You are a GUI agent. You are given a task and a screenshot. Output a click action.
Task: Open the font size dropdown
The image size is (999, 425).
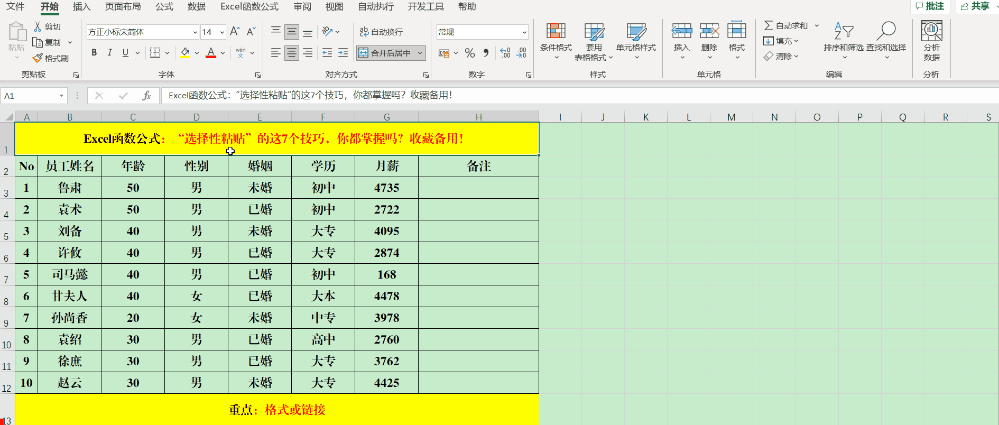pos(222,32)
